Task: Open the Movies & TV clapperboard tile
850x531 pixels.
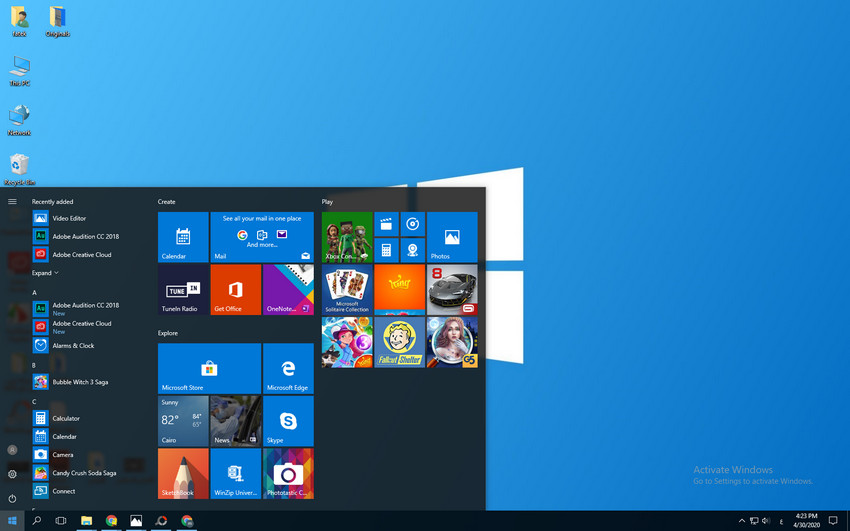Action: (387, 224)
